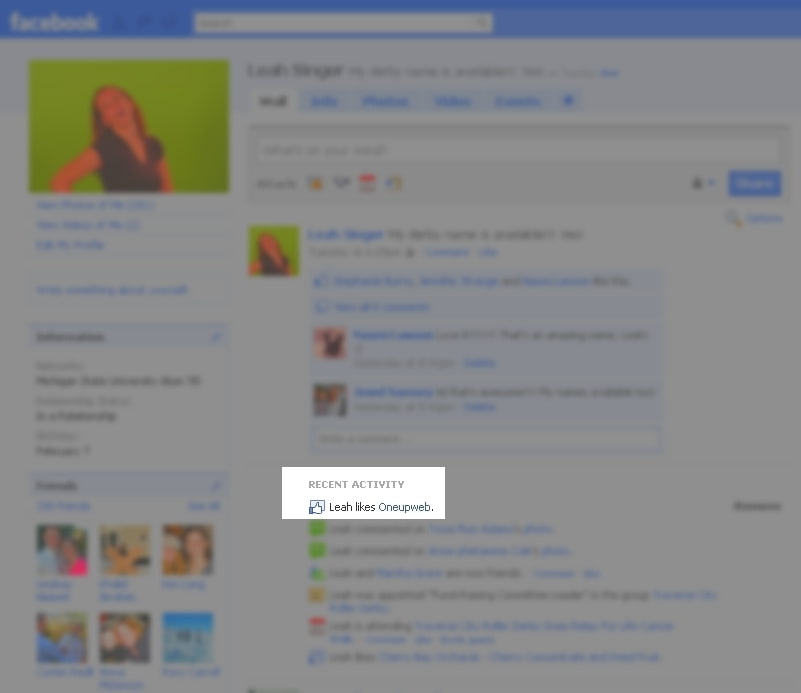The width and height of the screenshot is (801, 693).
Task: Open the Oneupweb page link
Action: coord(405,507)
